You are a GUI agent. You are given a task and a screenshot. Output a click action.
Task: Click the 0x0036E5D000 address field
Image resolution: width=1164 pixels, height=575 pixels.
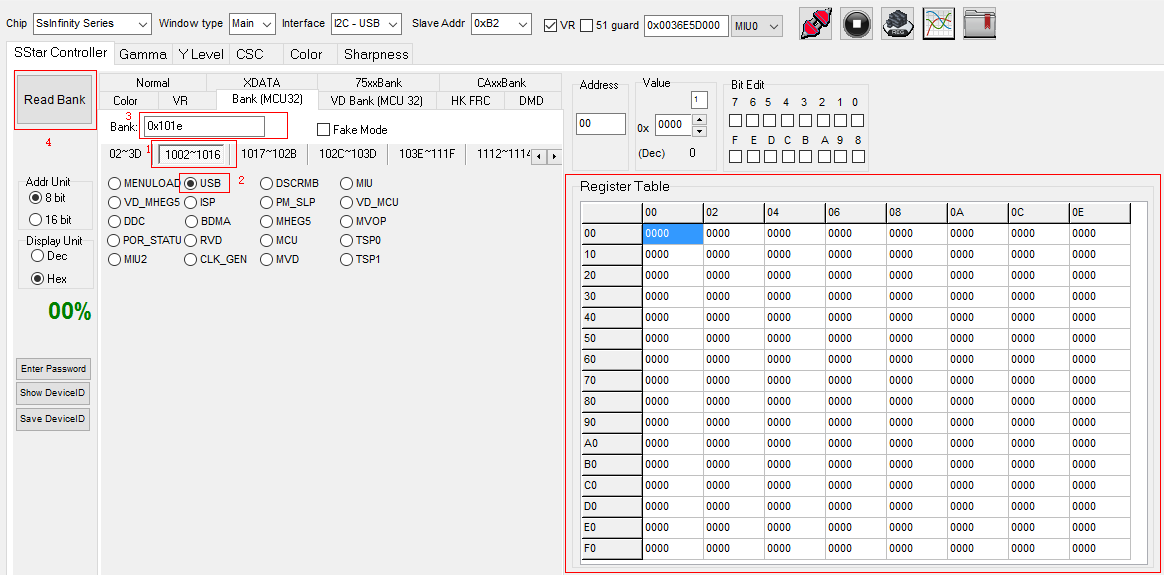pyautogui.click(x=687, y=25)
